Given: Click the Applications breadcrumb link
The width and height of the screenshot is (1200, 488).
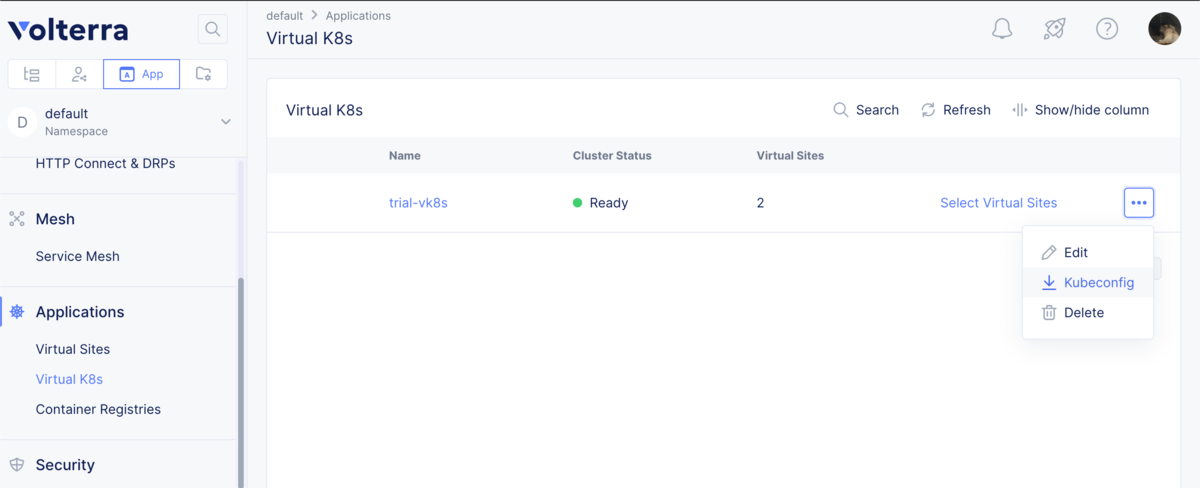Looking at the screenshot, I should (x=358, y=16).
